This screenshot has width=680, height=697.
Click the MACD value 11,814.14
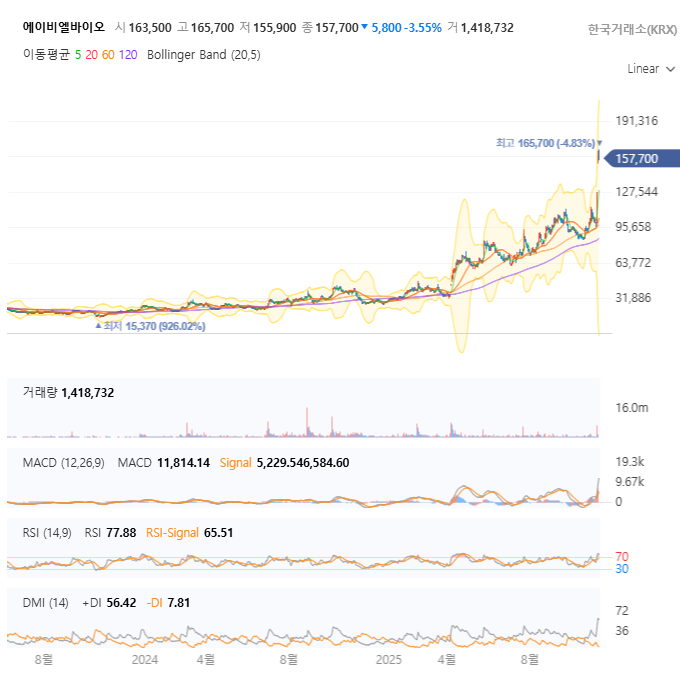[x=184, y=463]
